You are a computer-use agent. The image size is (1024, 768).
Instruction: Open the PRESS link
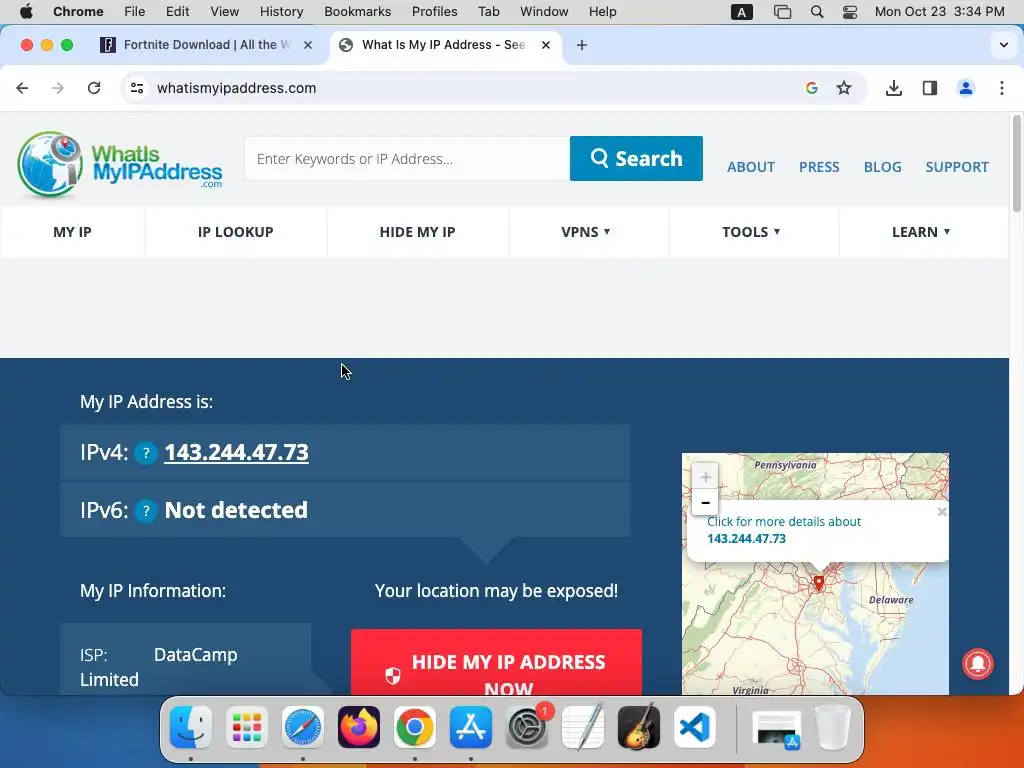coord(819,167)
